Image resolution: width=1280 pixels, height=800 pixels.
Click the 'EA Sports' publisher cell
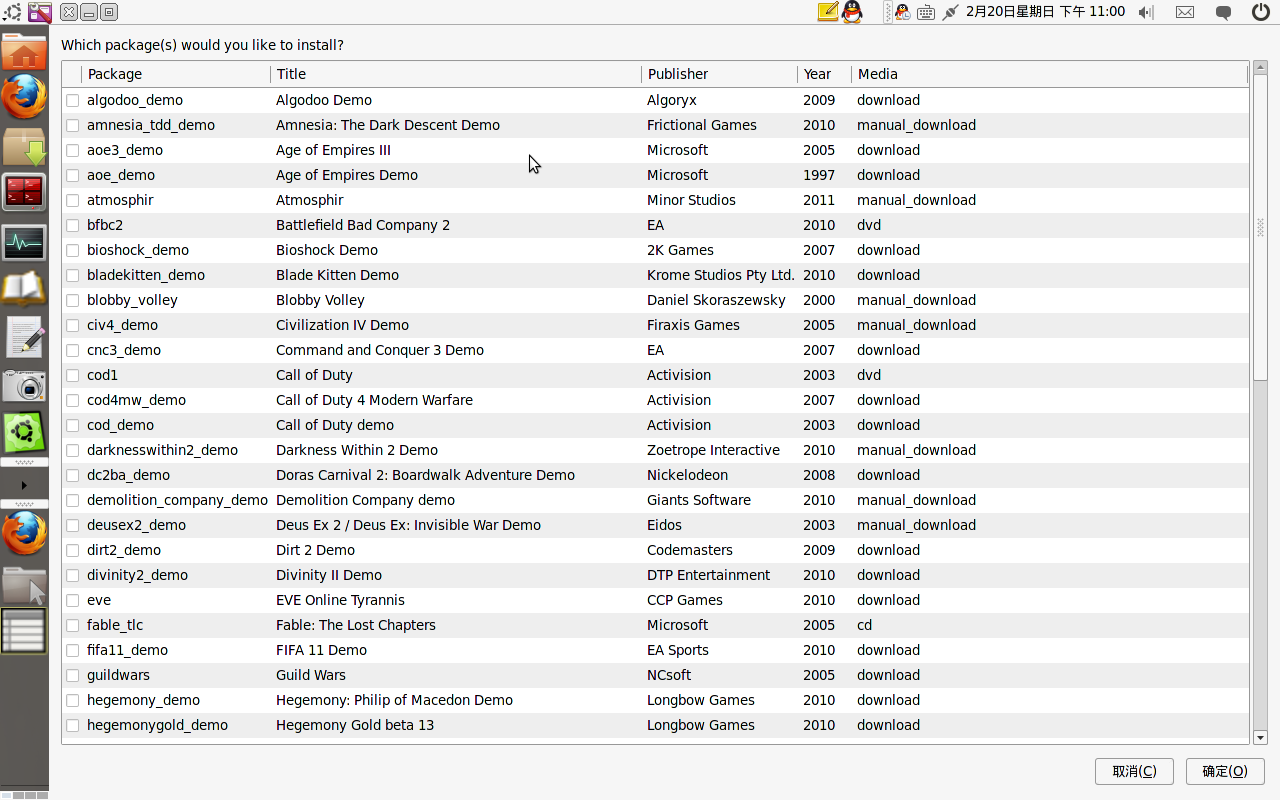pos(678,650)
